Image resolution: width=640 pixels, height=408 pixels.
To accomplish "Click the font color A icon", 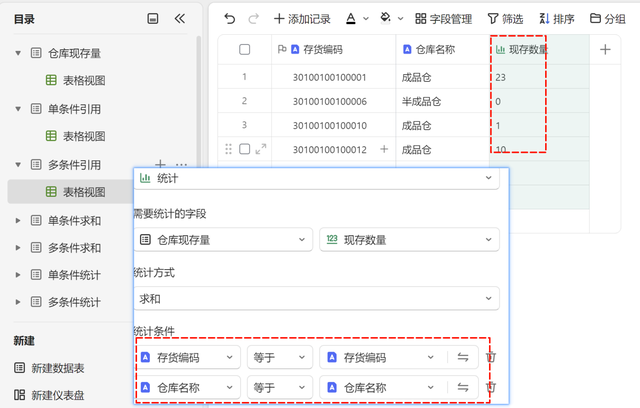I will pyautogui.click(x=351, y=19).
